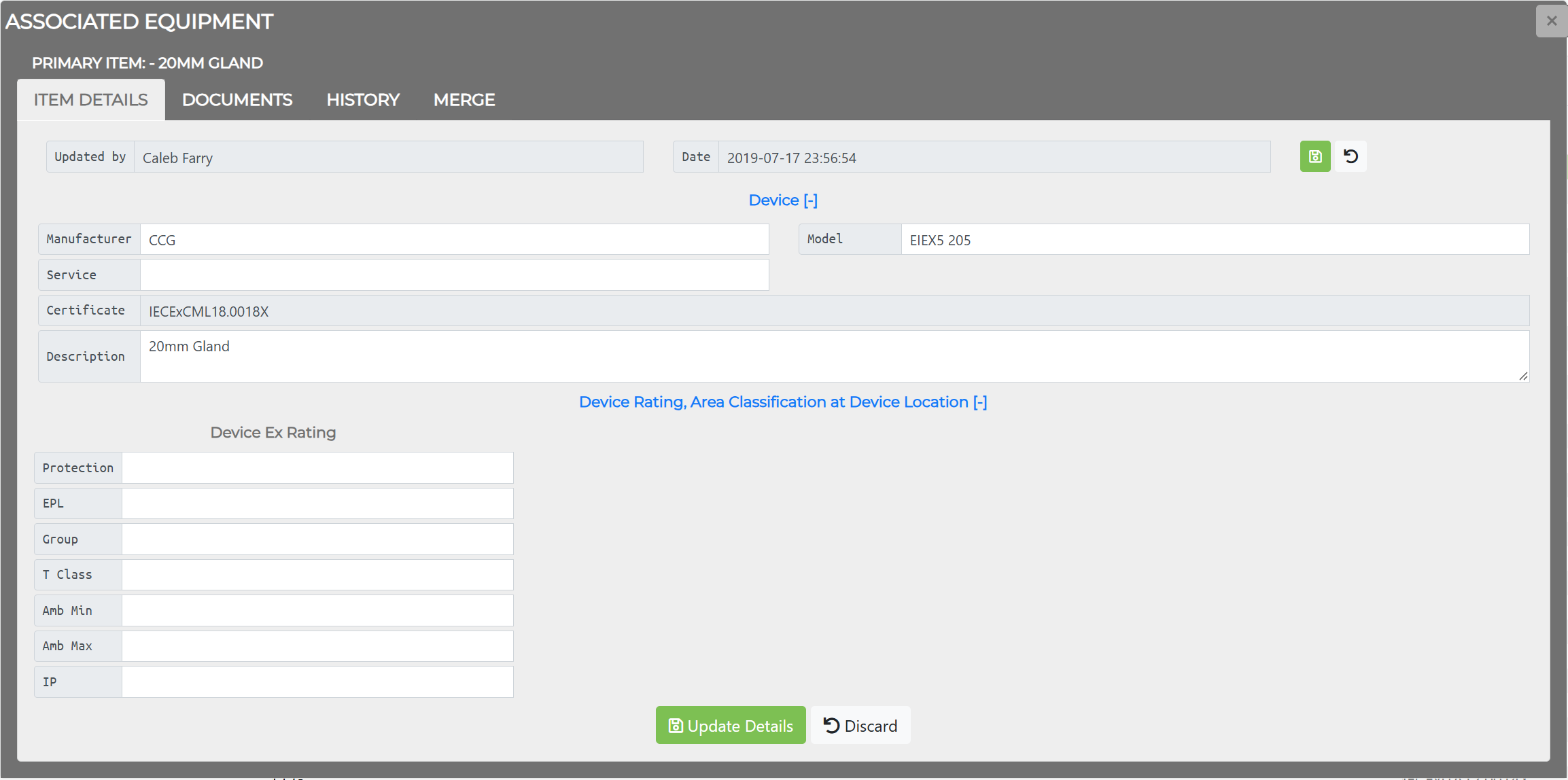Image resolution: width=1568 pixels, height=780 pixels.
Task: Focus the IP input field
Action: click(317, 682)
